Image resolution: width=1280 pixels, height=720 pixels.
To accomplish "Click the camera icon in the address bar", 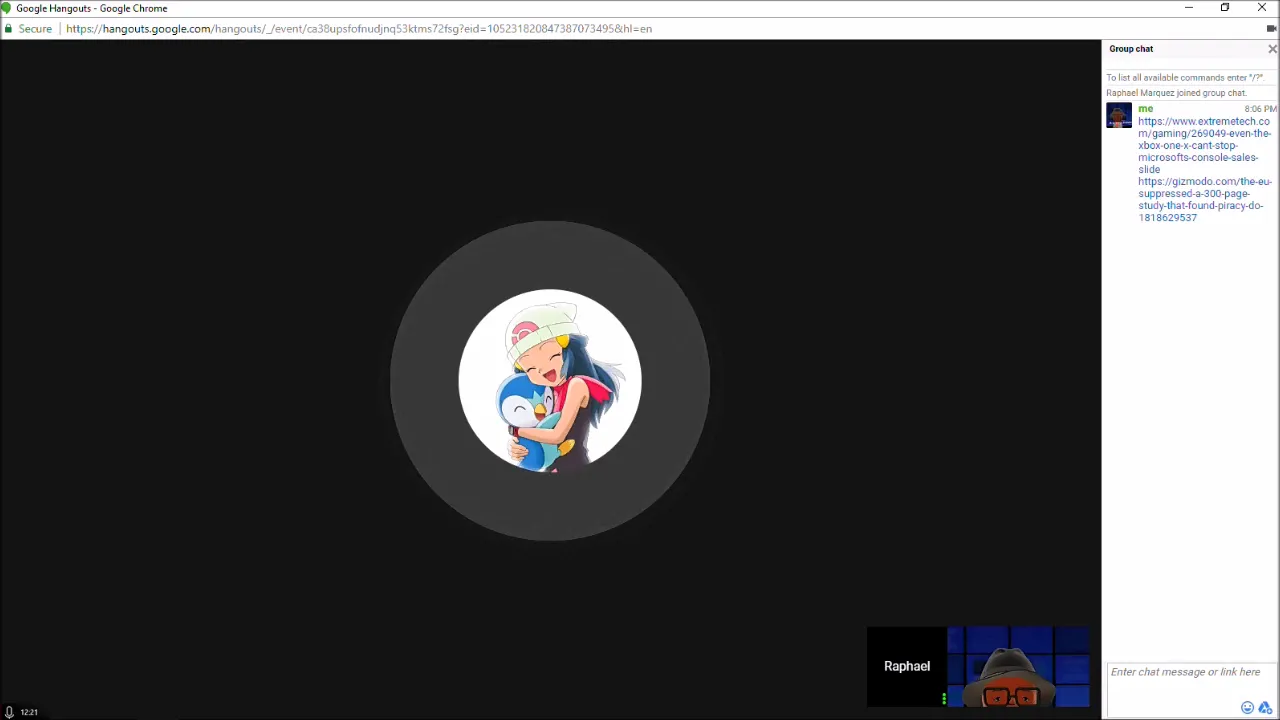I will point(1271,29).
